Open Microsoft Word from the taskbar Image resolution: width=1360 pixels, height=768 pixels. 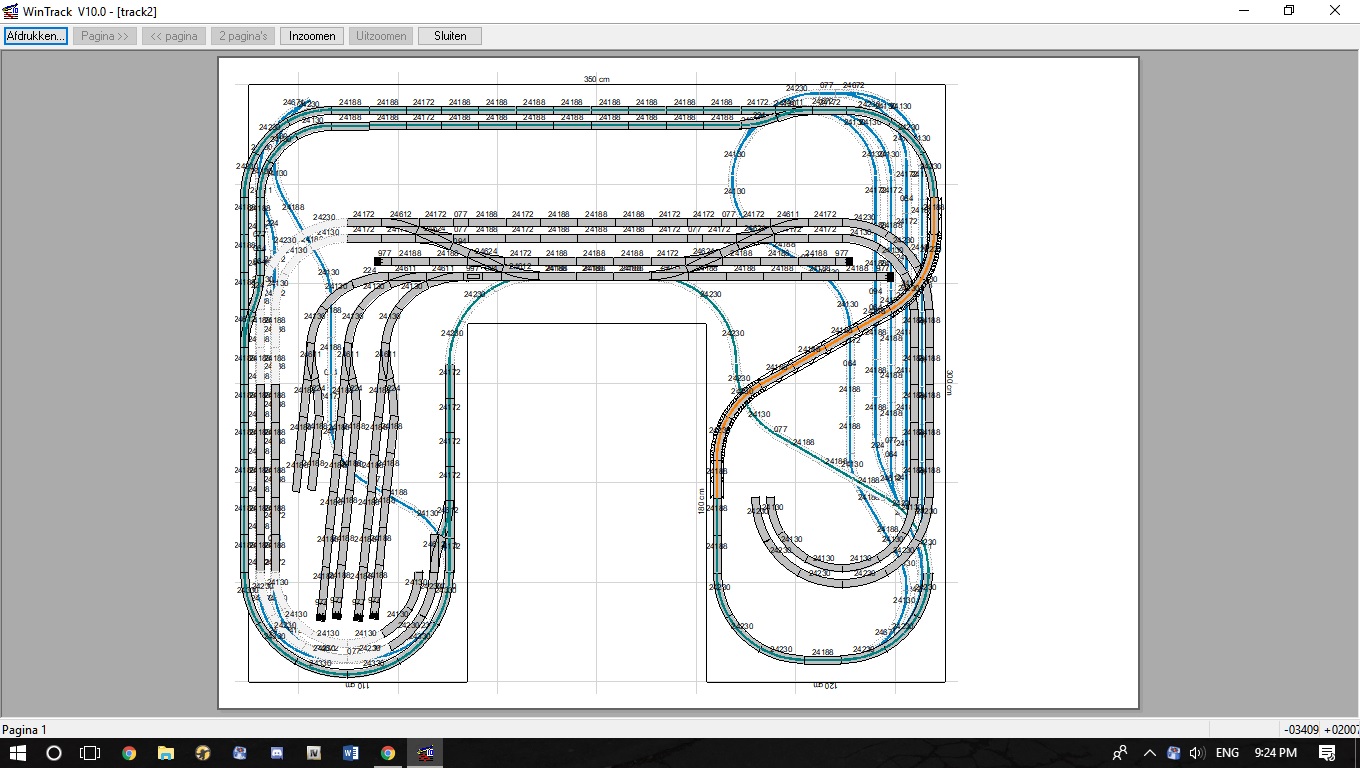tap(351, 753)
